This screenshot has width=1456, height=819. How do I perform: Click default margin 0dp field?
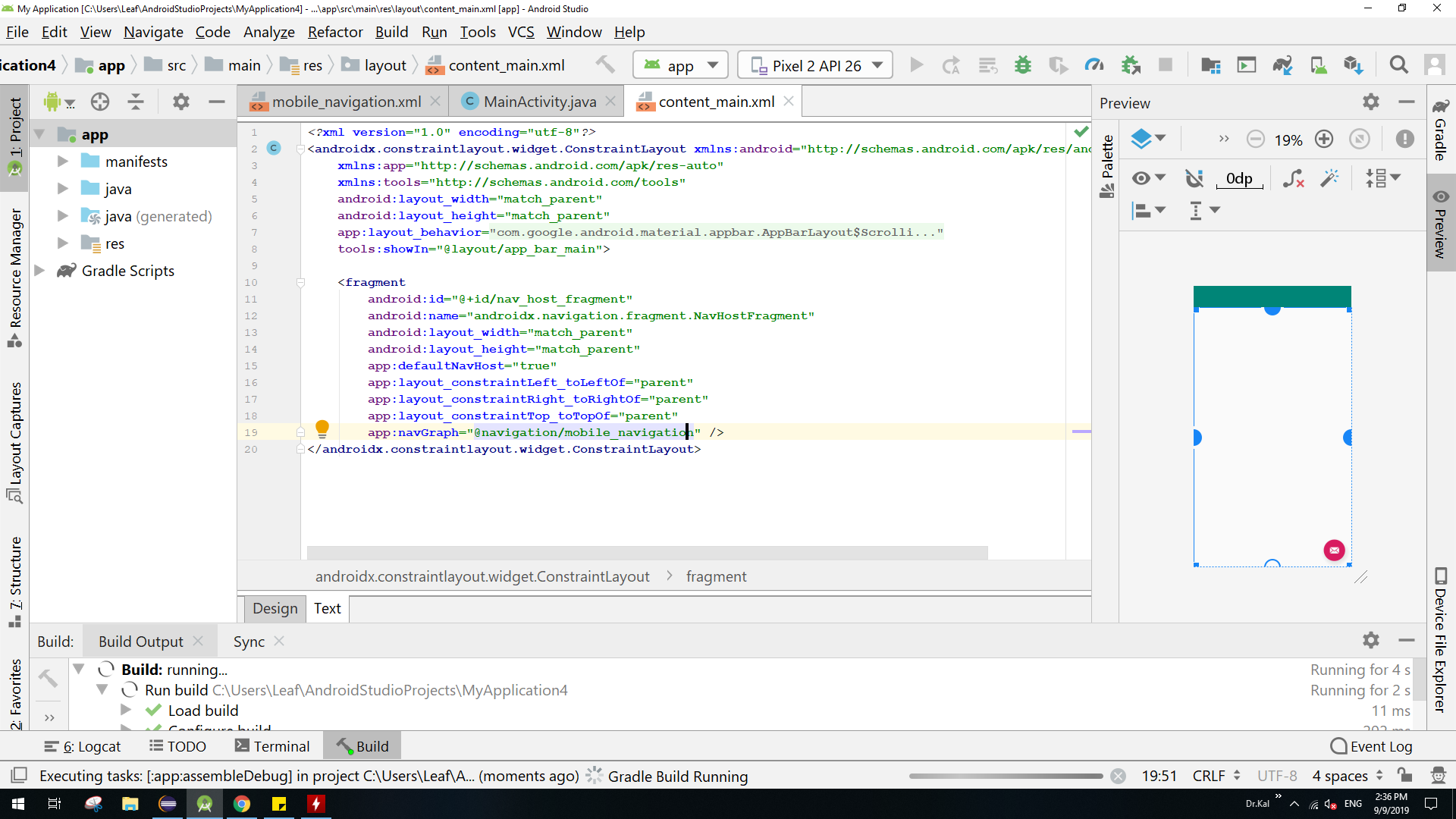pyautogui.click(x=1239, y=179)
